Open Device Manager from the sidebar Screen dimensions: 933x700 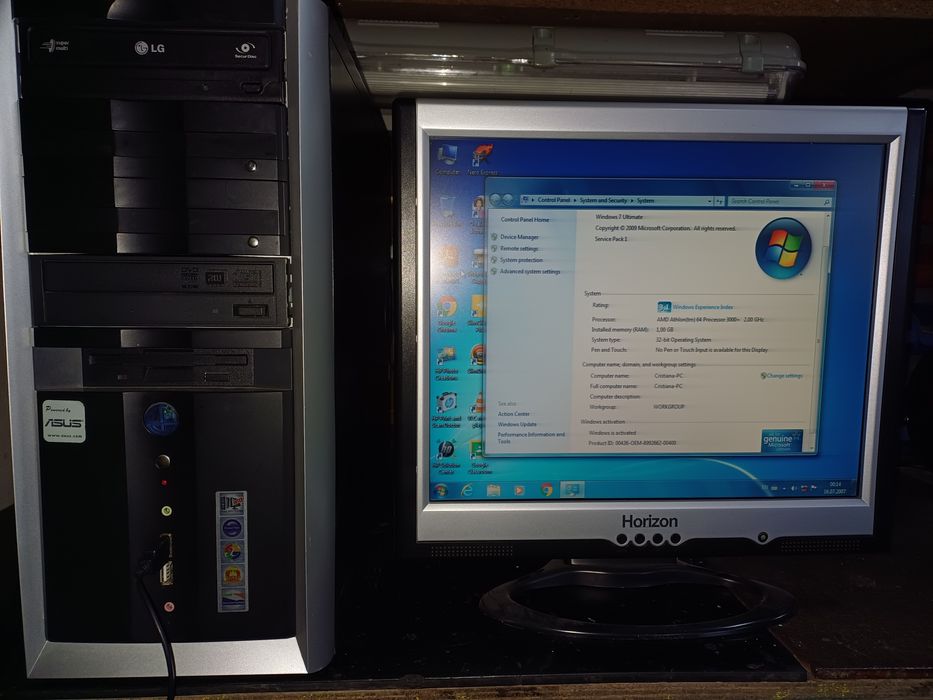coord(519,237)
